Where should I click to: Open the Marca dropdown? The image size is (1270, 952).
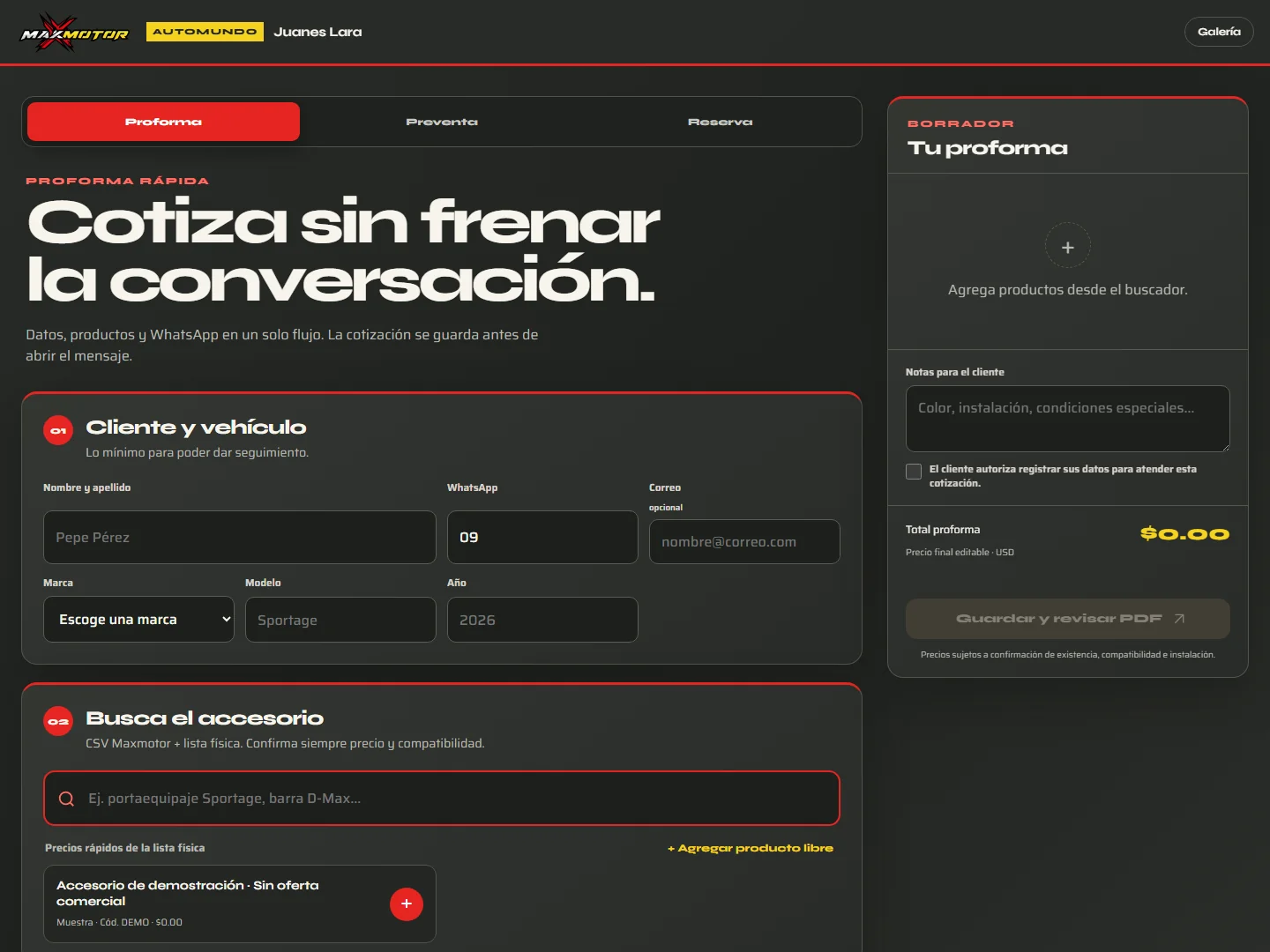[x=138, y=620]
